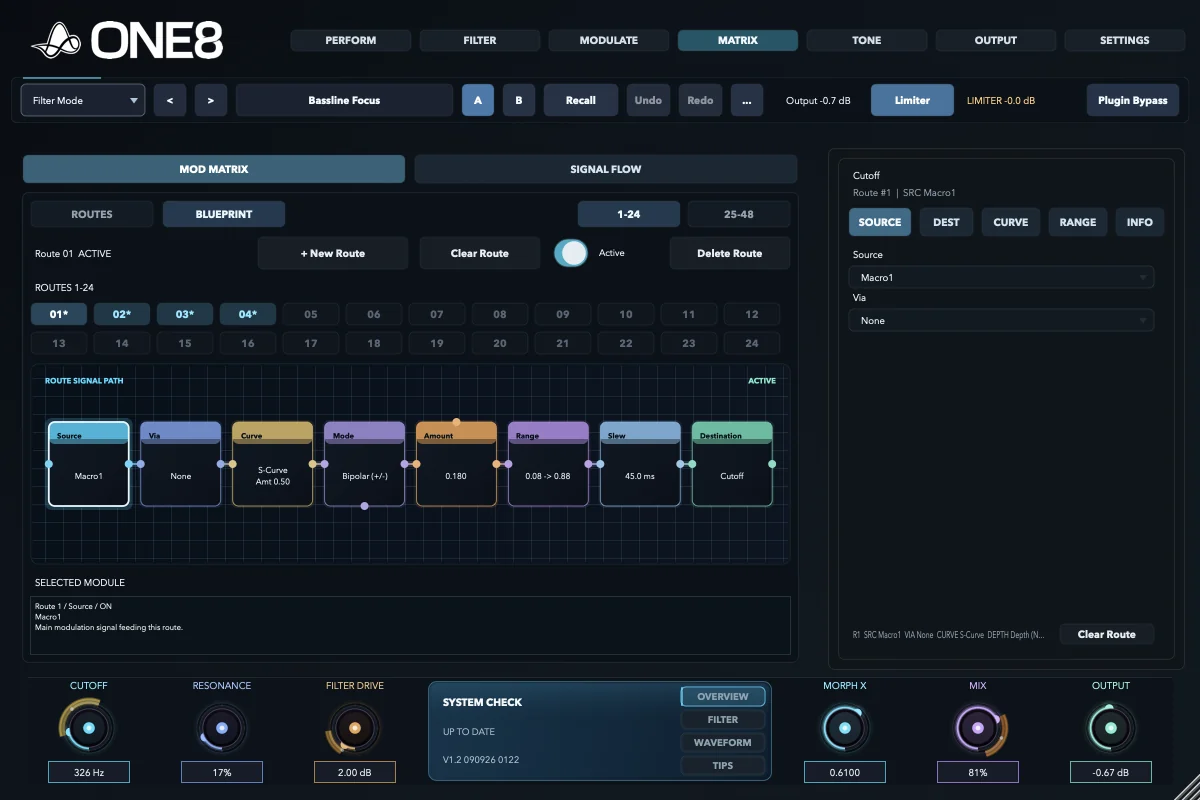Click the Bassline Focus preset name

coord(345,100)
